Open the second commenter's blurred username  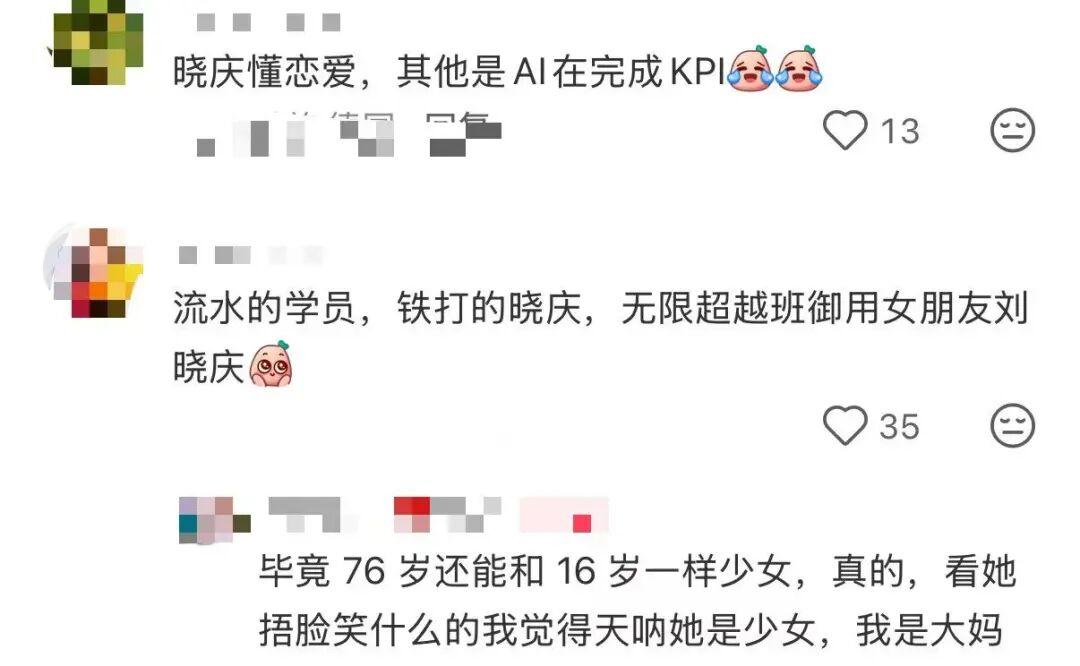click(x=251, y=256)
